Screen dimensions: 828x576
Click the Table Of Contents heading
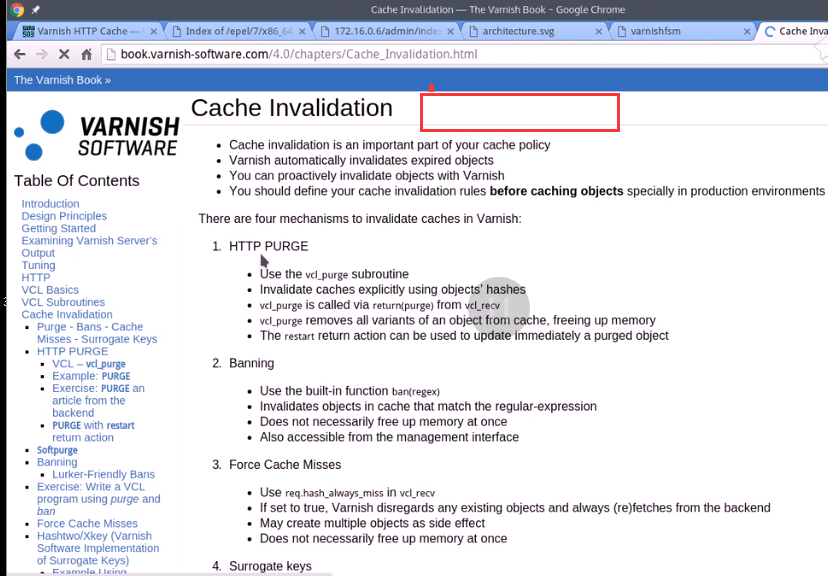(x=77, y=181)
